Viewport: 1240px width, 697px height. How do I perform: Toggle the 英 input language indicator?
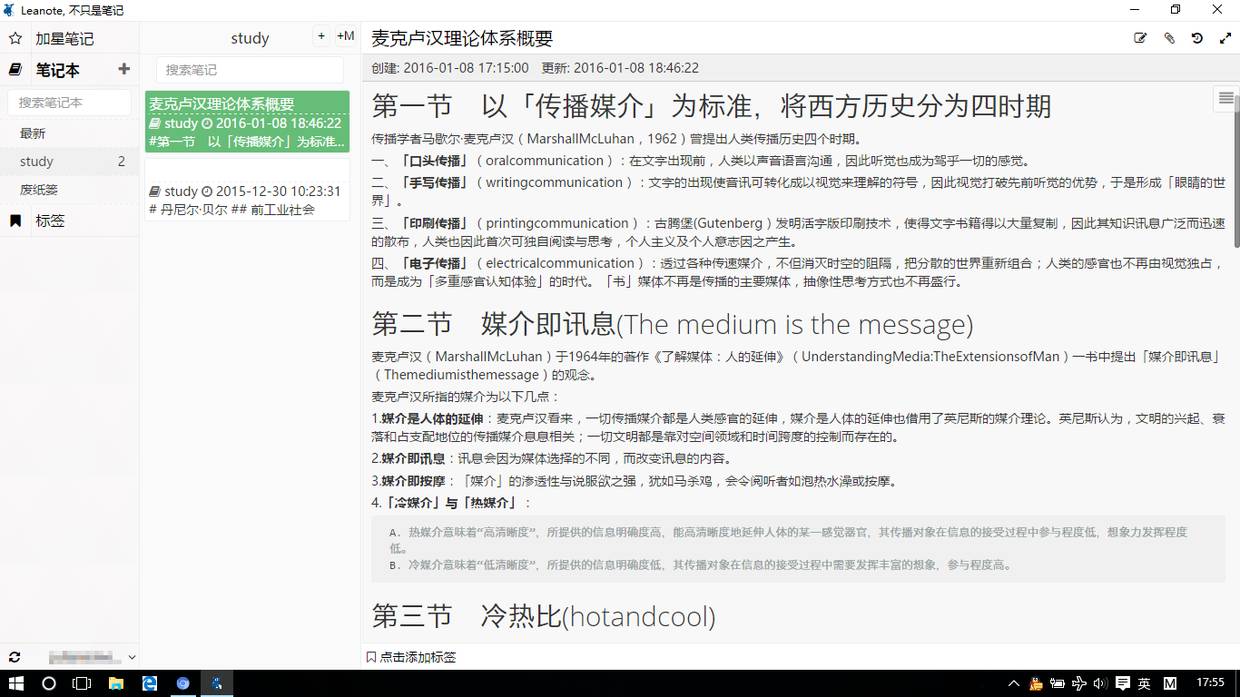click(x=1144, y=684)
